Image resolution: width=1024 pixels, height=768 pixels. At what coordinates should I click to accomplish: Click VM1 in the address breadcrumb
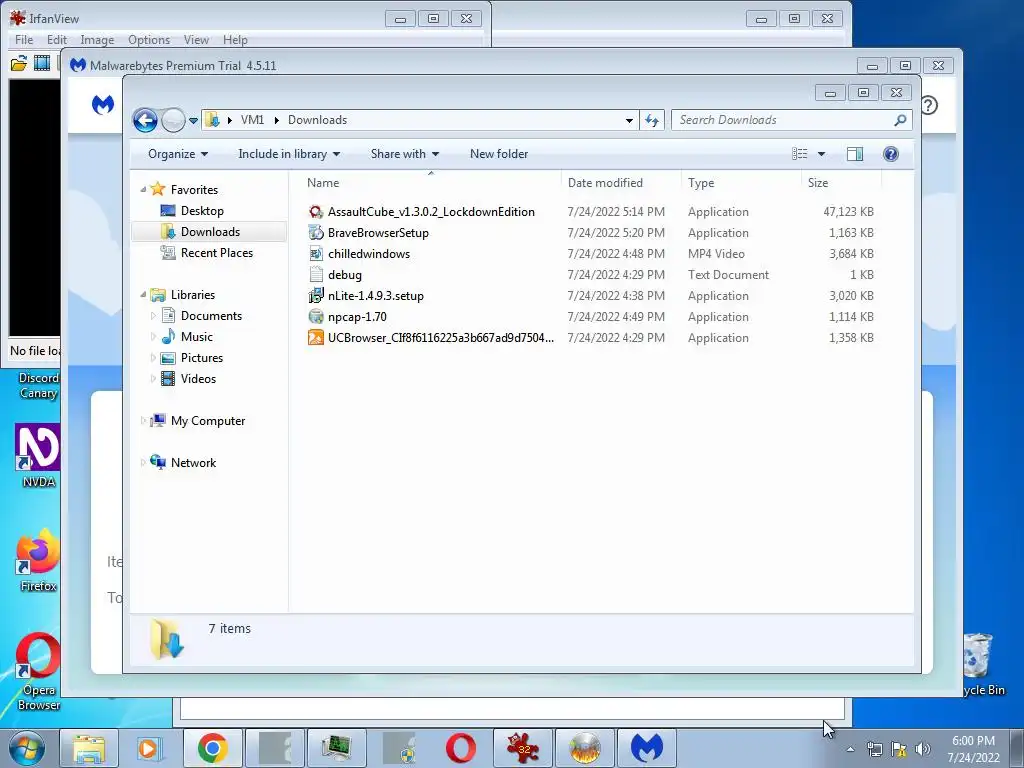coord(252,120)
